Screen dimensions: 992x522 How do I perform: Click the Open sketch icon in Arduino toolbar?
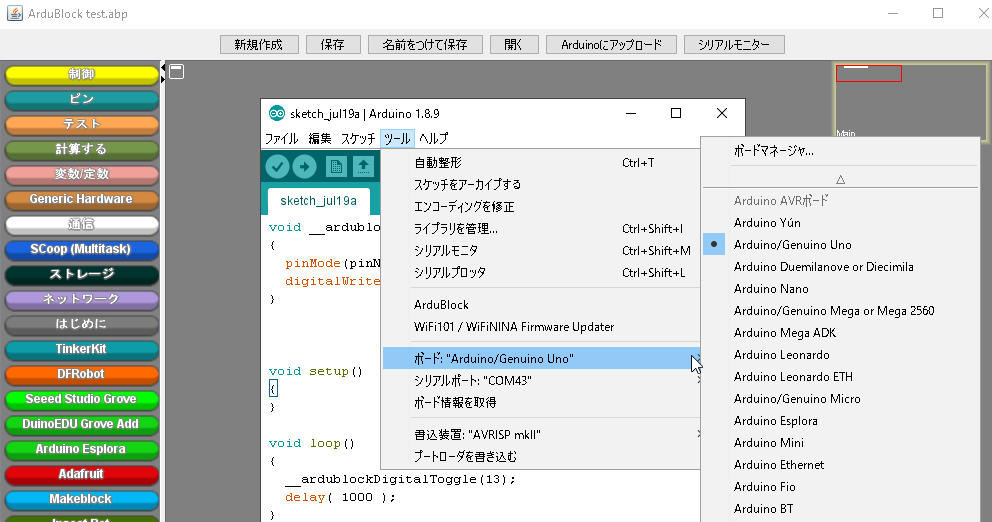[x=363, y=166]
